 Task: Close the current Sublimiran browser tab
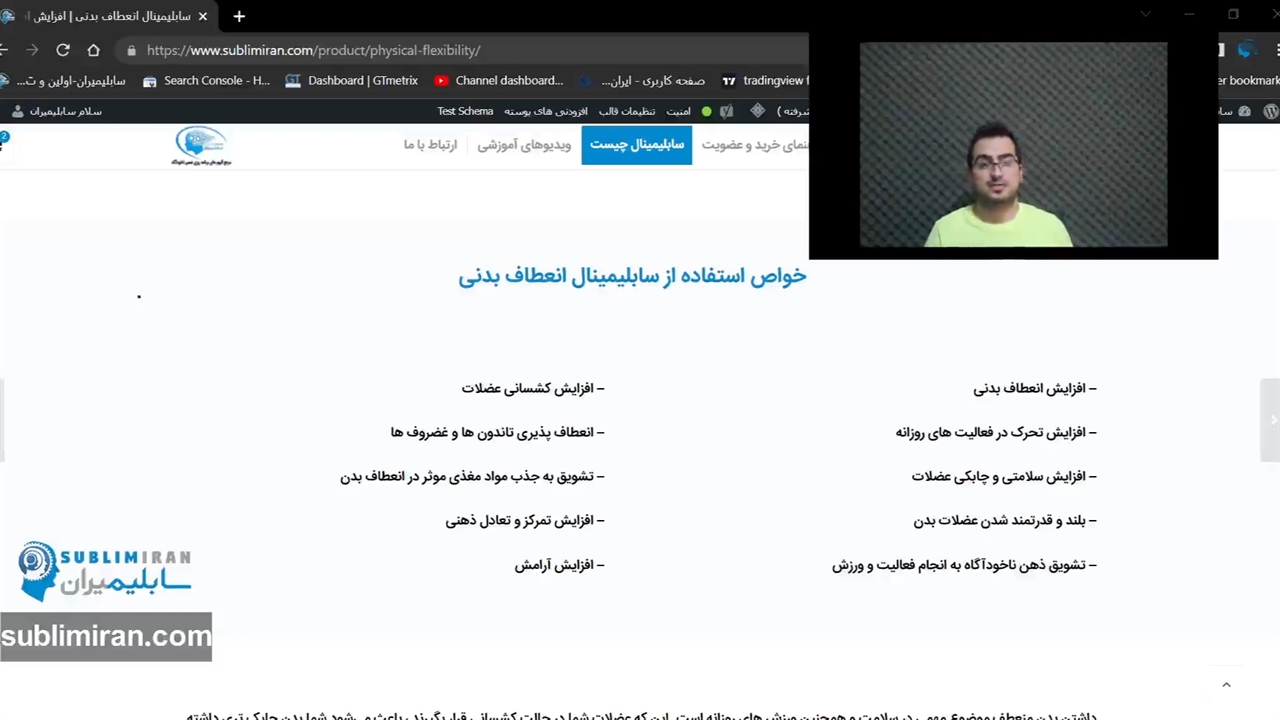(x=203, y=16)
